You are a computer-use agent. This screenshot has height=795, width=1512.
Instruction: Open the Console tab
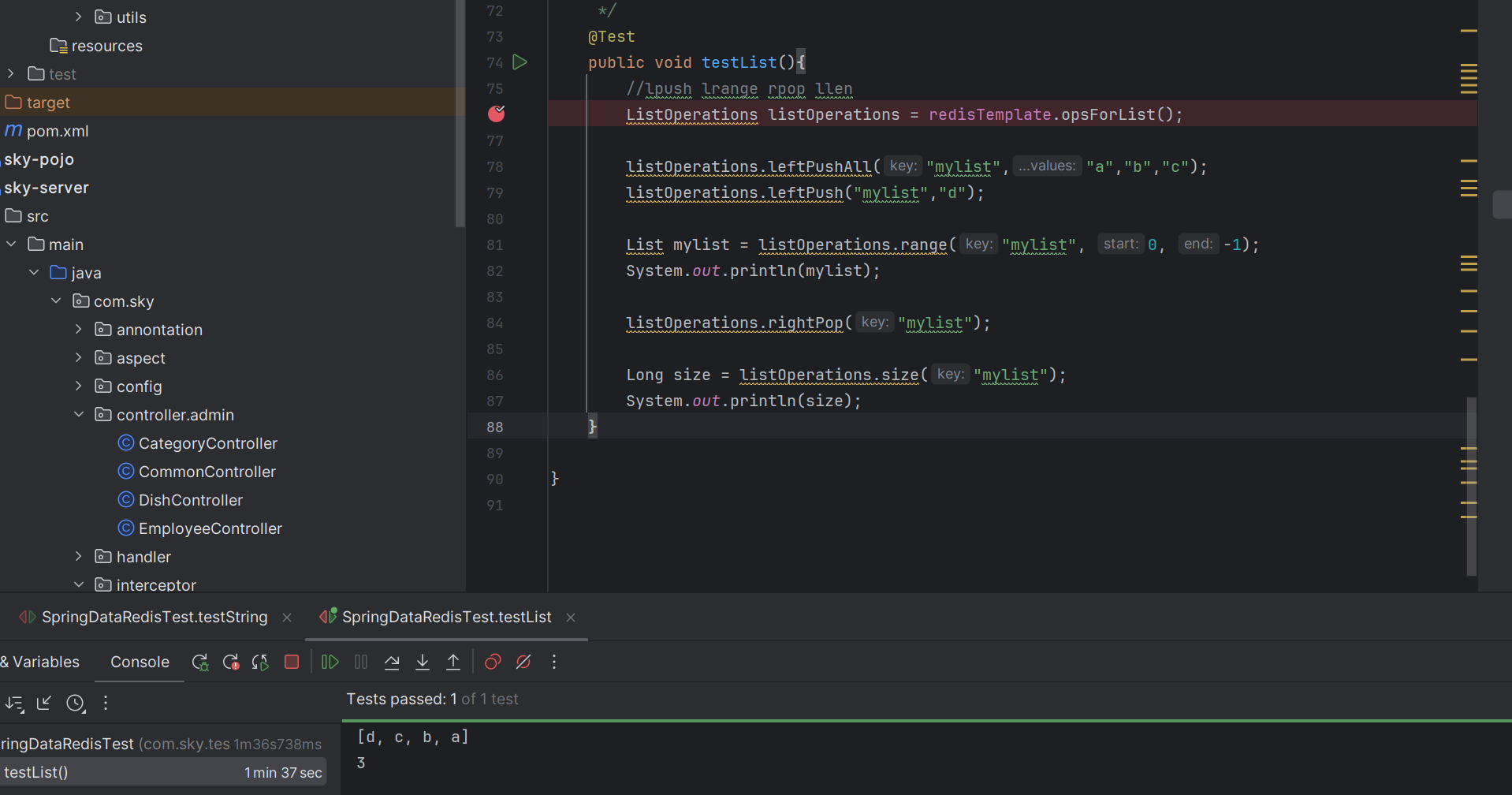pos(140,662)
